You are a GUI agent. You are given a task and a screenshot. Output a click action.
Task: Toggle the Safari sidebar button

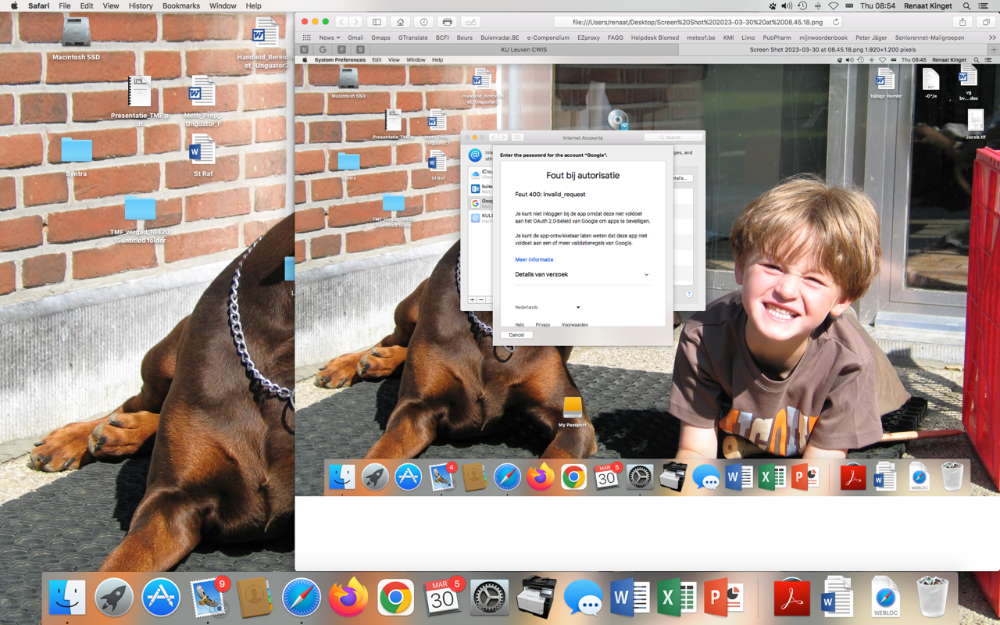377,21
